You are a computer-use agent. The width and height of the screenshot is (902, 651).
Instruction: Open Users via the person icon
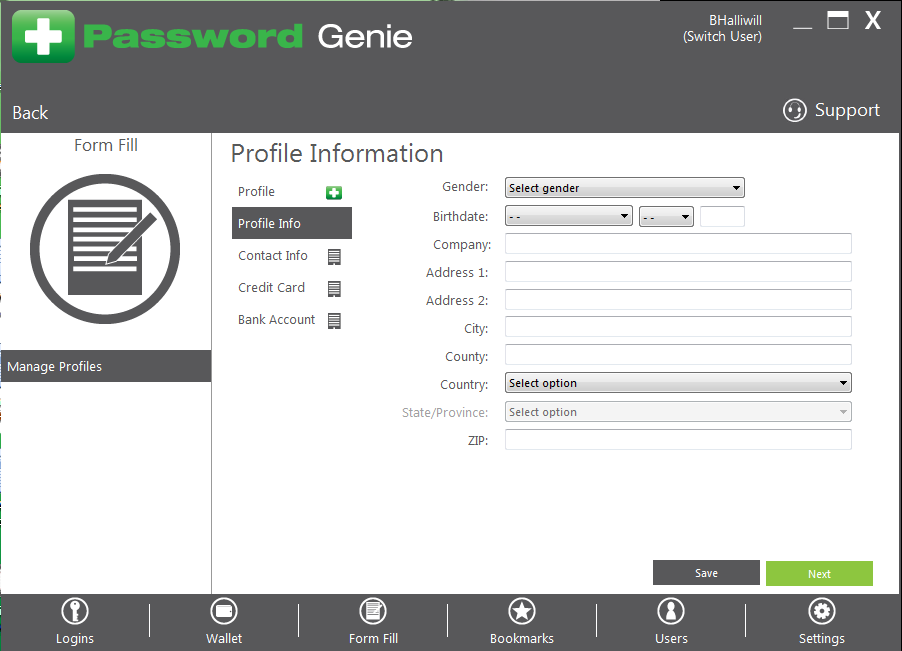click(671, 611)
